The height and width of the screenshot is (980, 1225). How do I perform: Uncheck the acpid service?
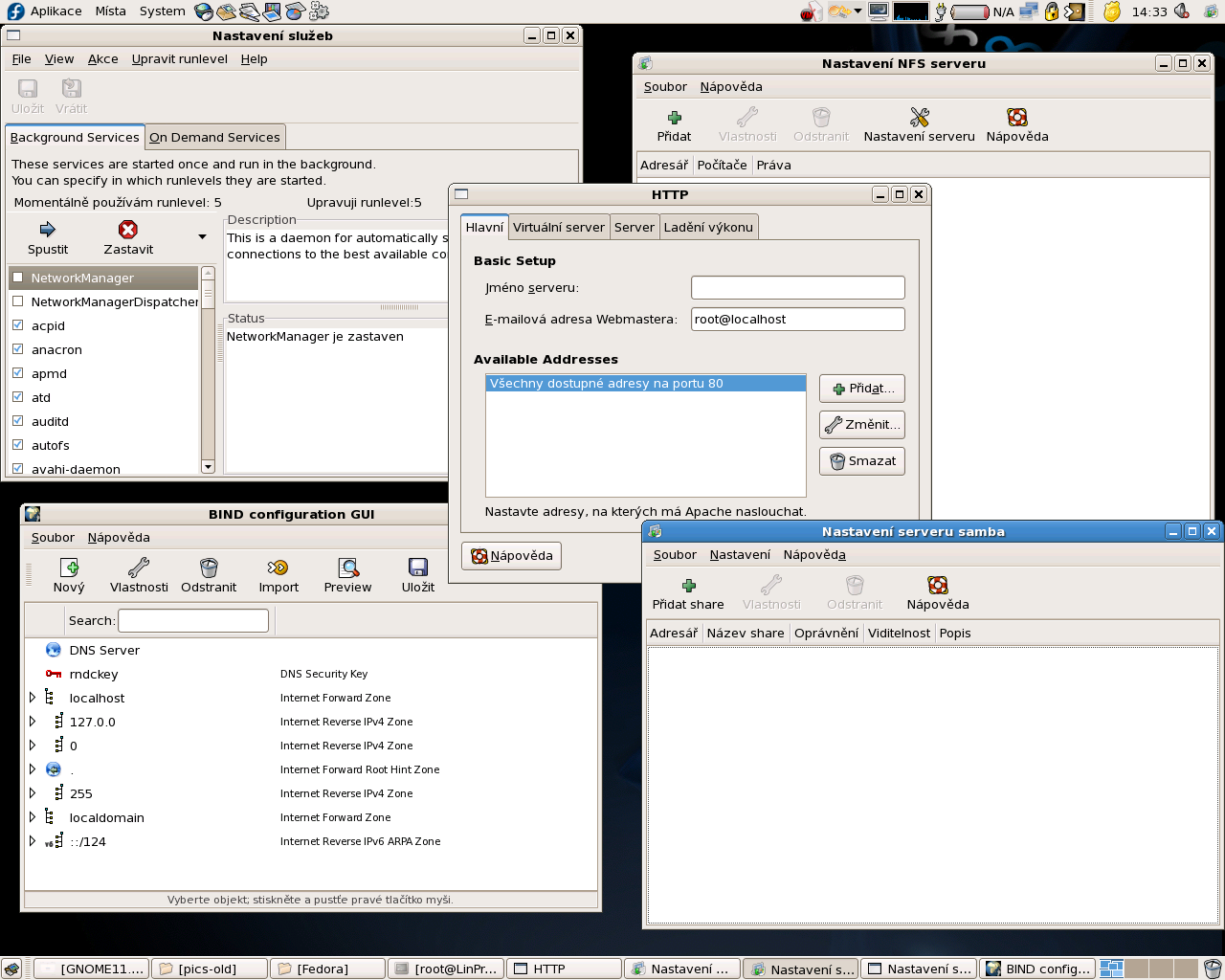point(17,325)
